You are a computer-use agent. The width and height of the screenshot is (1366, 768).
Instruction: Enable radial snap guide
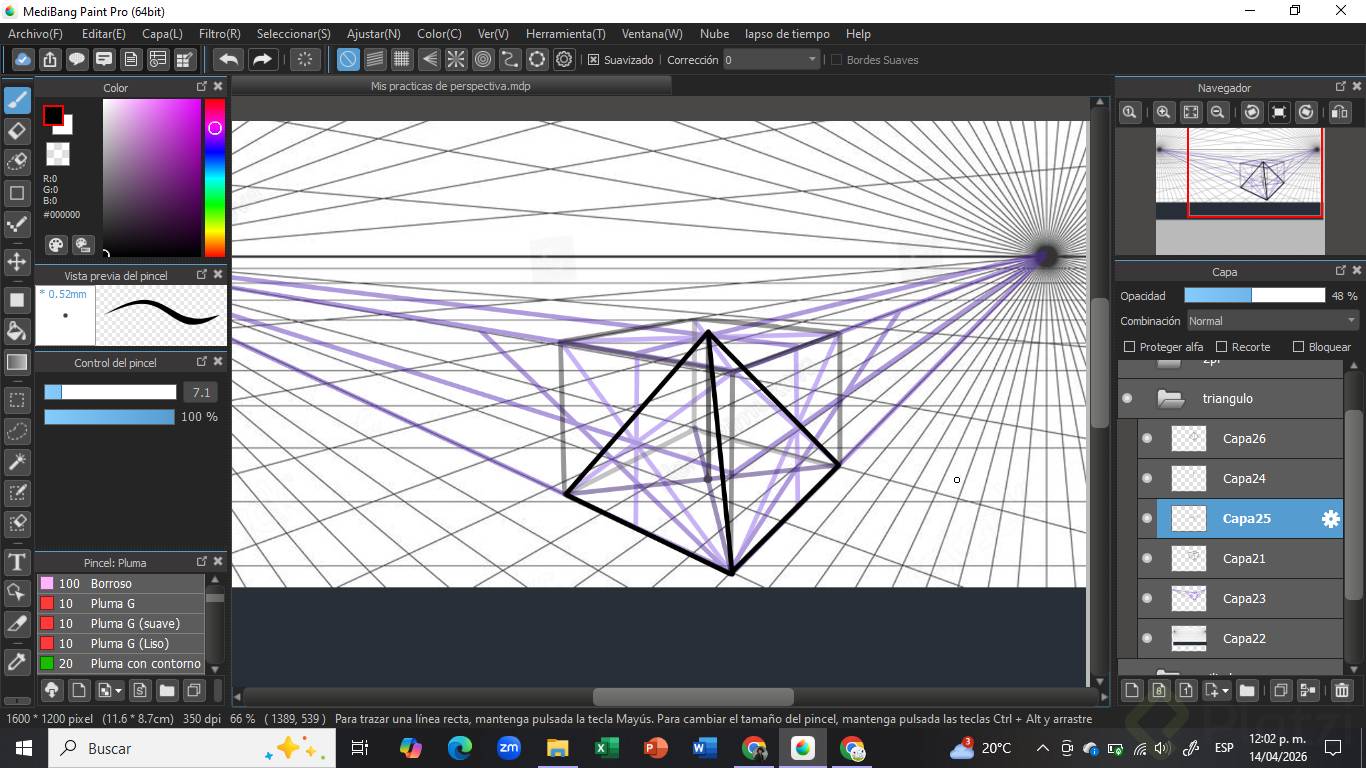(x=456, y=60)
